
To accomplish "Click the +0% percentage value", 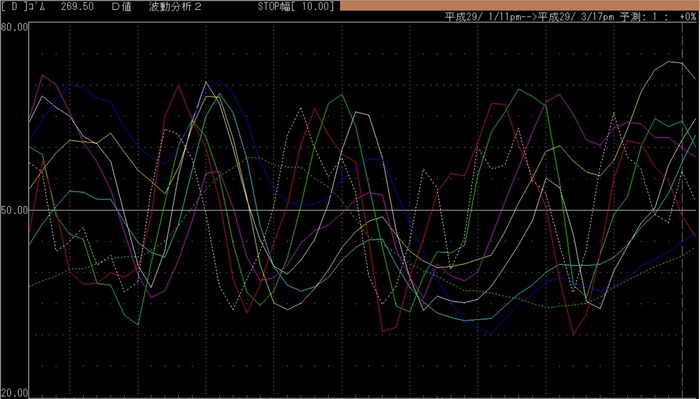I will [x=688, y=17].
